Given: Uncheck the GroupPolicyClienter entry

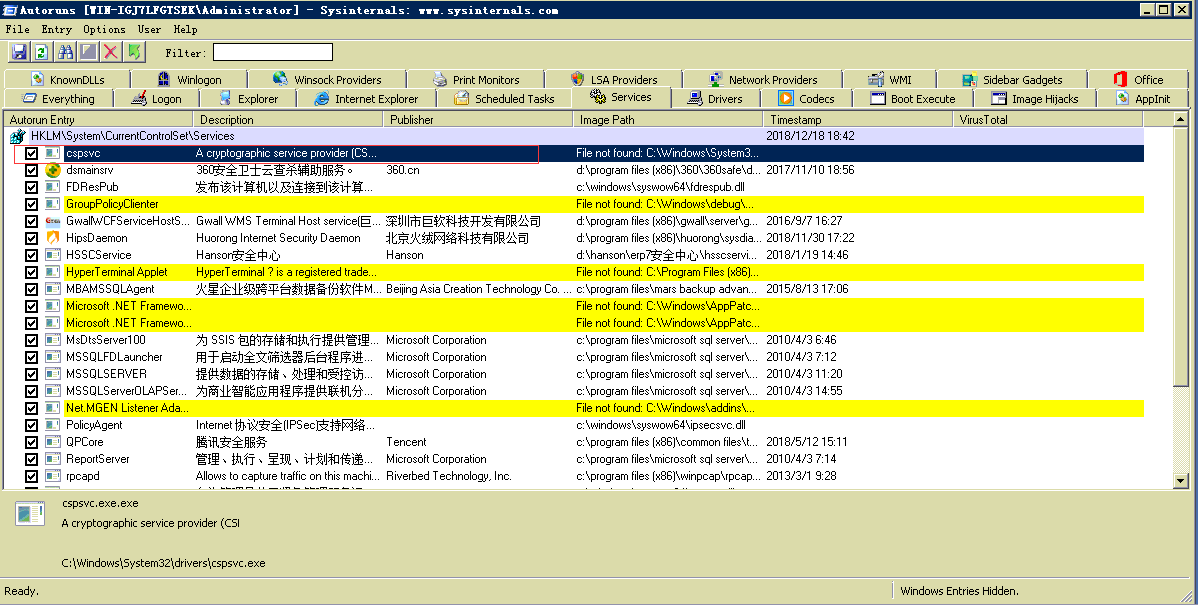Looking at the screenshot, I should tap(31, 204).
